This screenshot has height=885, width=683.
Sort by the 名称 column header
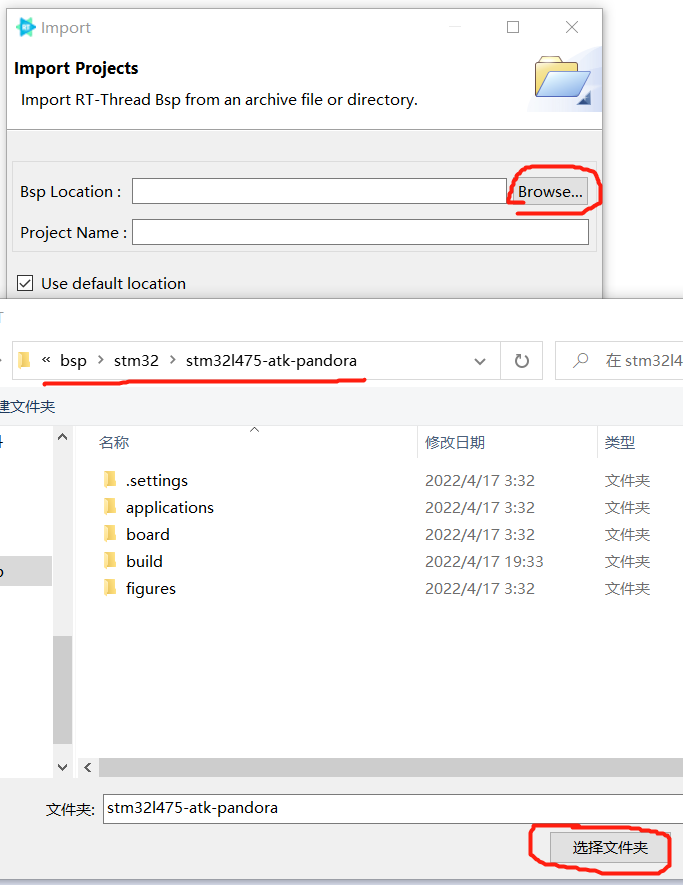click(114, 442)
